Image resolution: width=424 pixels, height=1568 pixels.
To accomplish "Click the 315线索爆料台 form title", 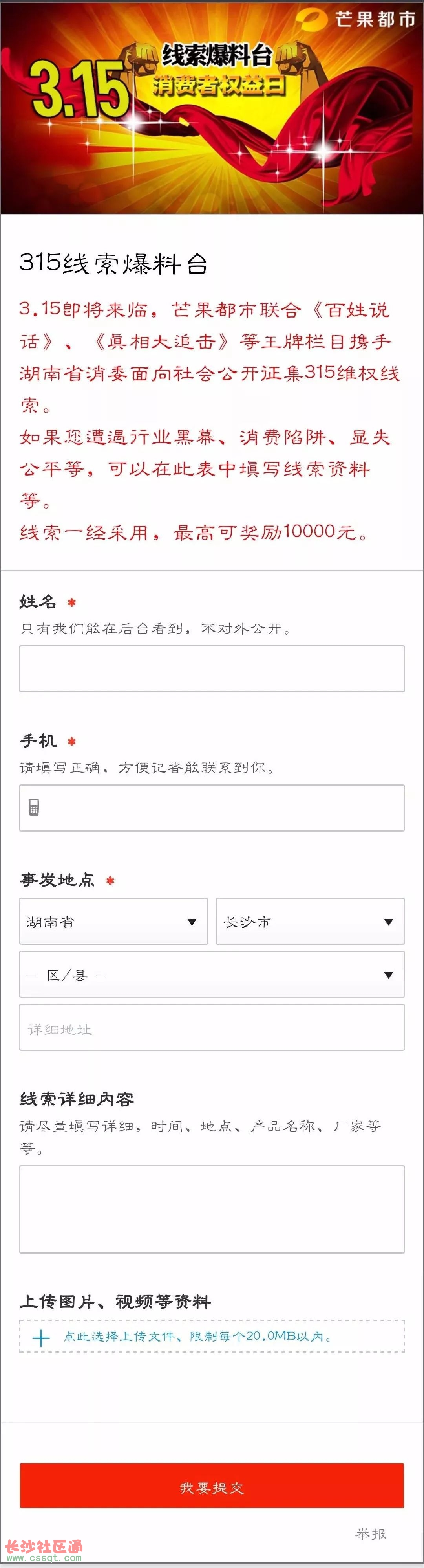I will pos(114,263).
